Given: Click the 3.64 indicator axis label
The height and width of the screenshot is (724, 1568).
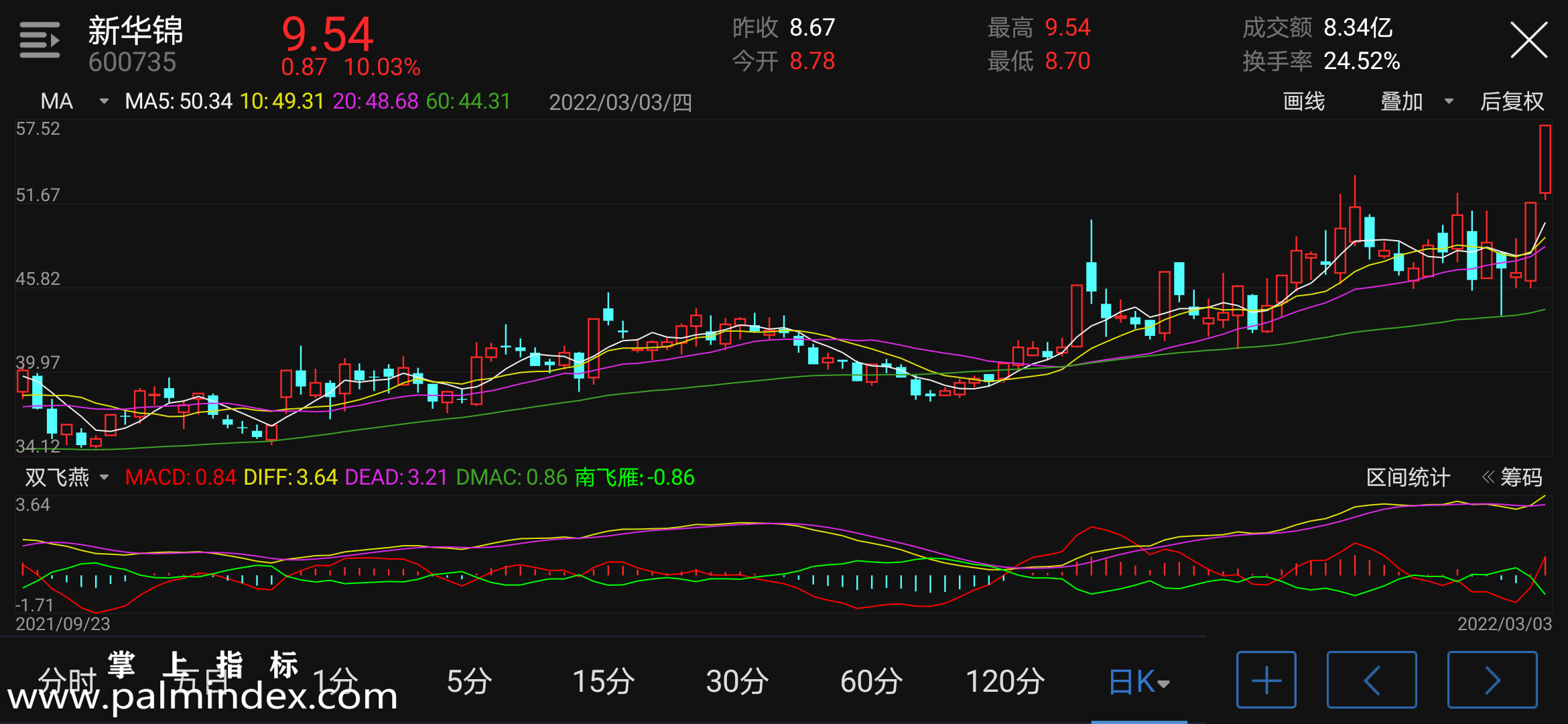Looking at the screenshot, I should (x=33, y=504).
